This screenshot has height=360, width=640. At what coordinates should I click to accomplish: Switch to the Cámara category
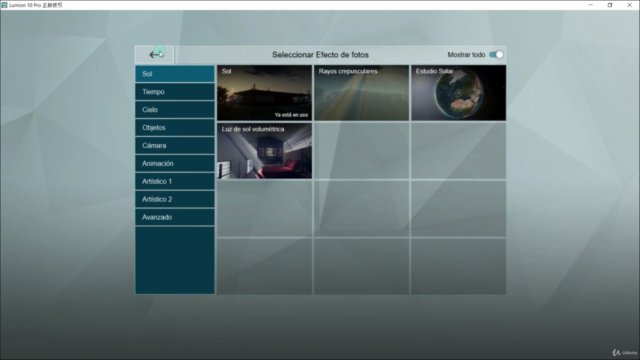click(175, 146)
